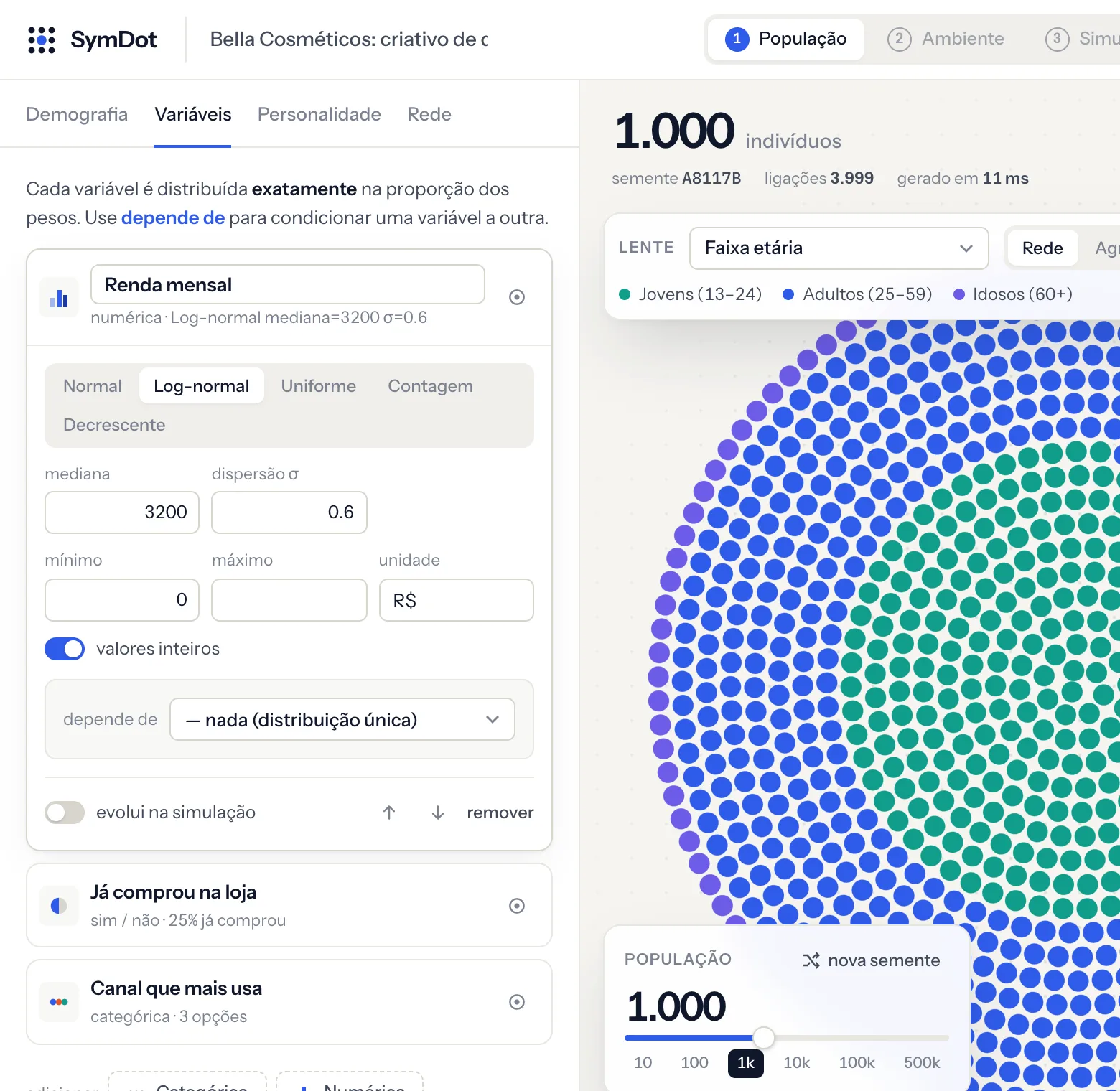Select the Decrescente distribution option
Viewport: 1120px width, 1091px height.
point(114,425)
